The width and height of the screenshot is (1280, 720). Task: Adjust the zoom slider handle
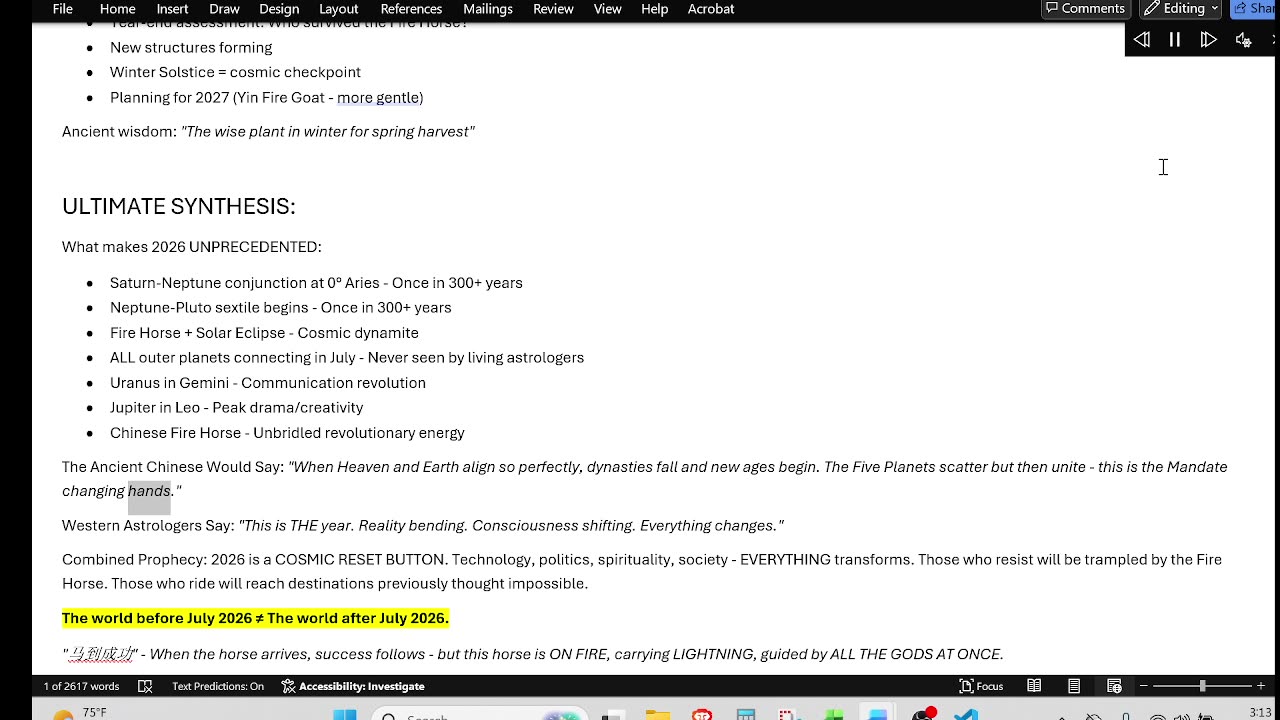click(x=1202, y=686)
